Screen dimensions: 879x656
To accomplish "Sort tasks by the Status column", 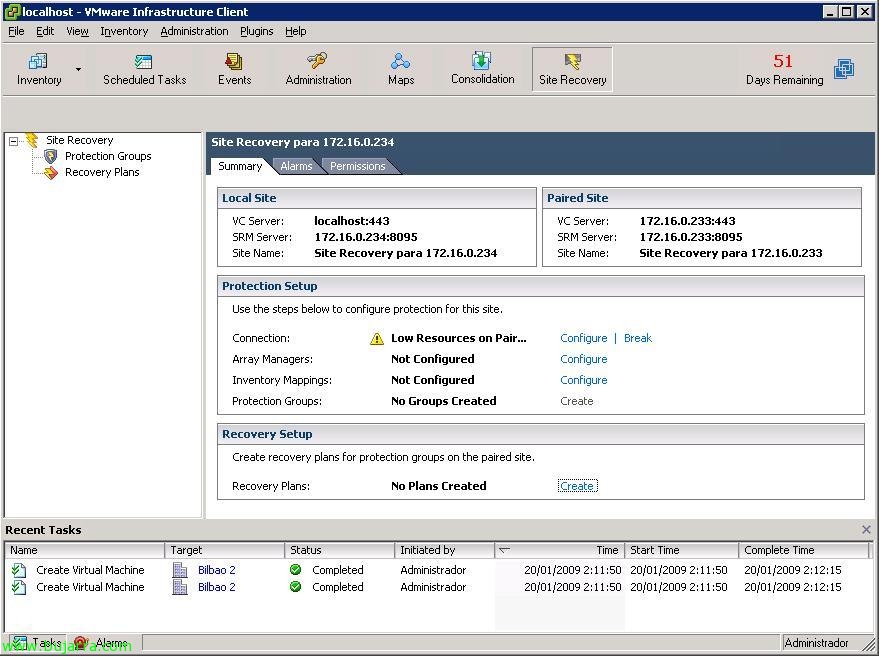I will coord(340,550).
